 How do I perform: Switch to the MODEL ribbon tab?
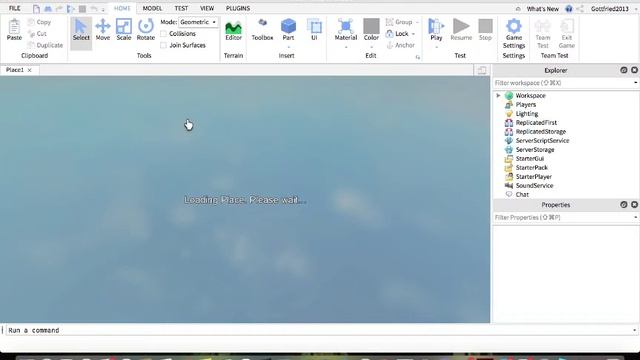[152, 8]
